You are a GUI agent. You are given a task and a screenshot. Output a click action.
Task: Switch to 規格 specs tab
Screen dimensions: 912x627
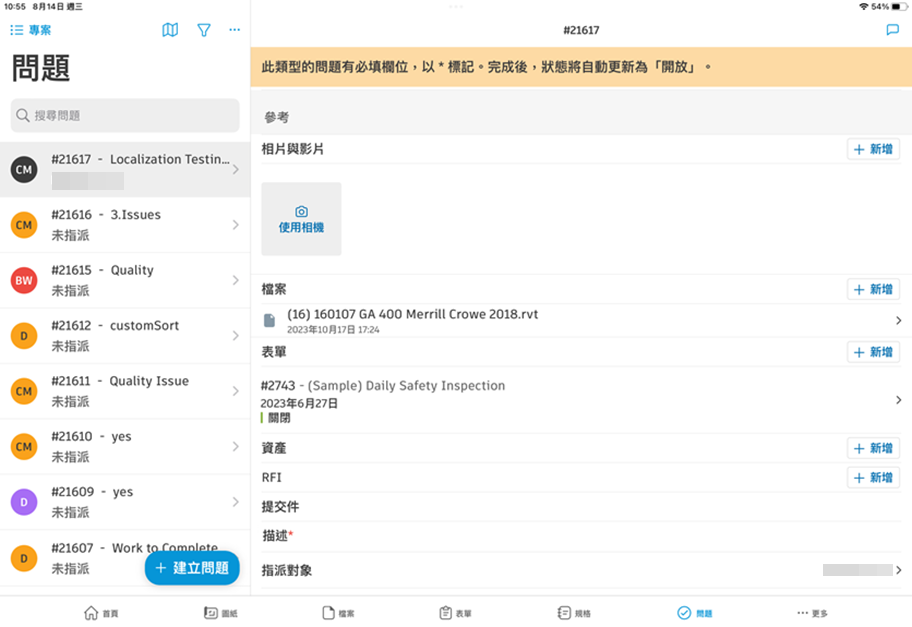574,613
